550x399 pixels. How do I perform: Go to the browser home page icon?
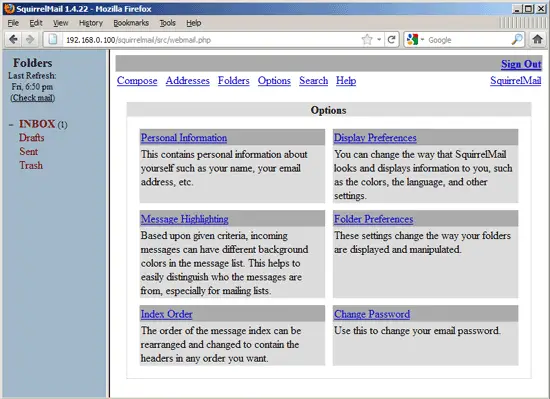click(537, 39)
